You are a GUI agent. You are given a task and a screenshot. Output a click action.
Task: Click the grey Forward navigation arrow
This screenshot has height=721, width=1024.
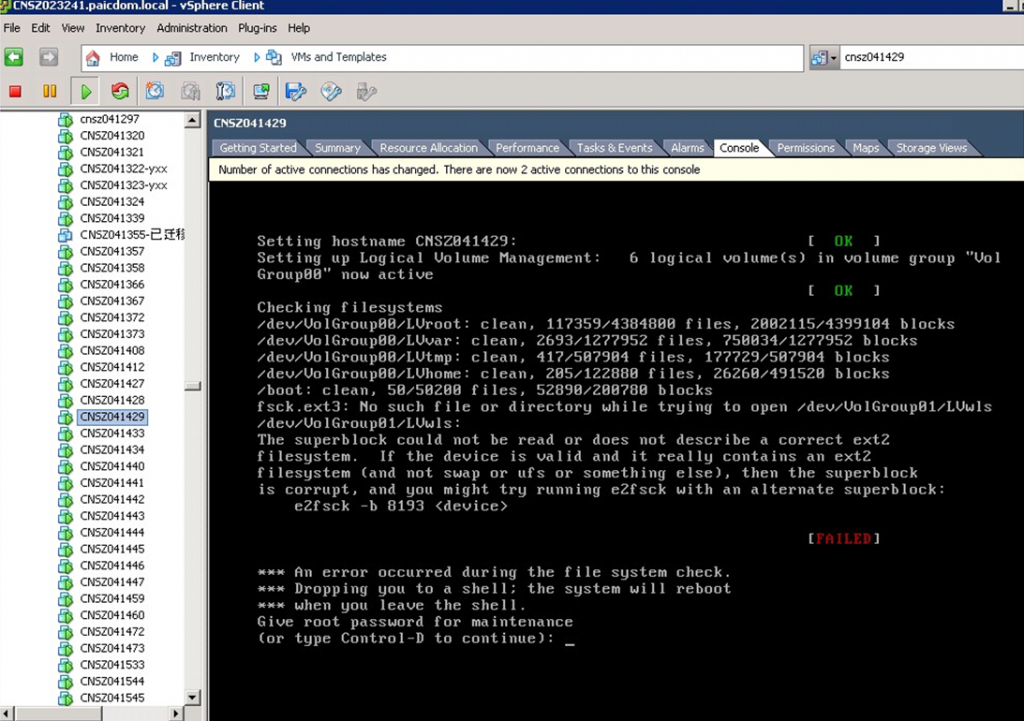[48, 57]
